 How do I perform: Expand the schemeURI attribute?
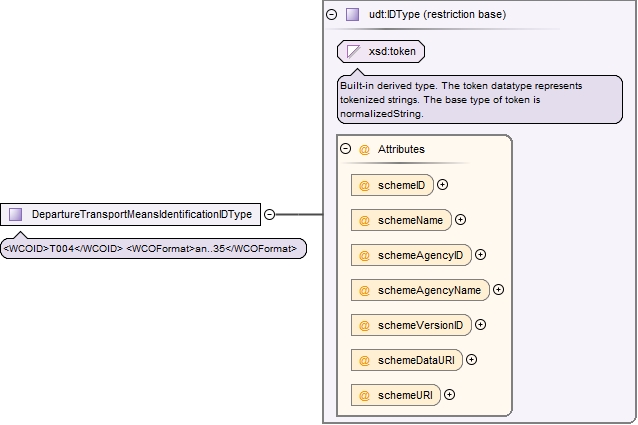coord(449,394)
